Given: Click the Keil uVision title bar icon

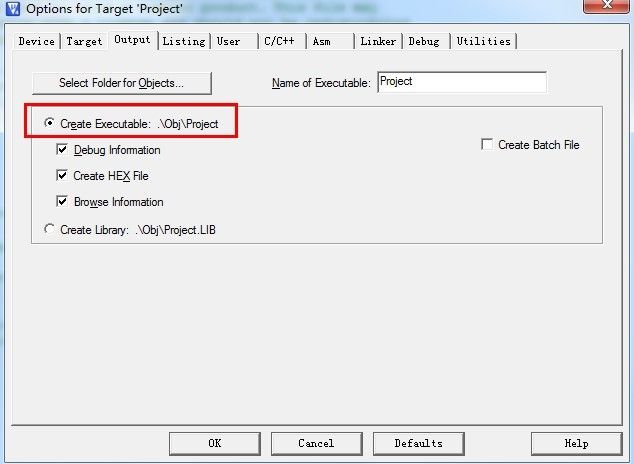Looking at the screenshot, I should tap(13, 8).
